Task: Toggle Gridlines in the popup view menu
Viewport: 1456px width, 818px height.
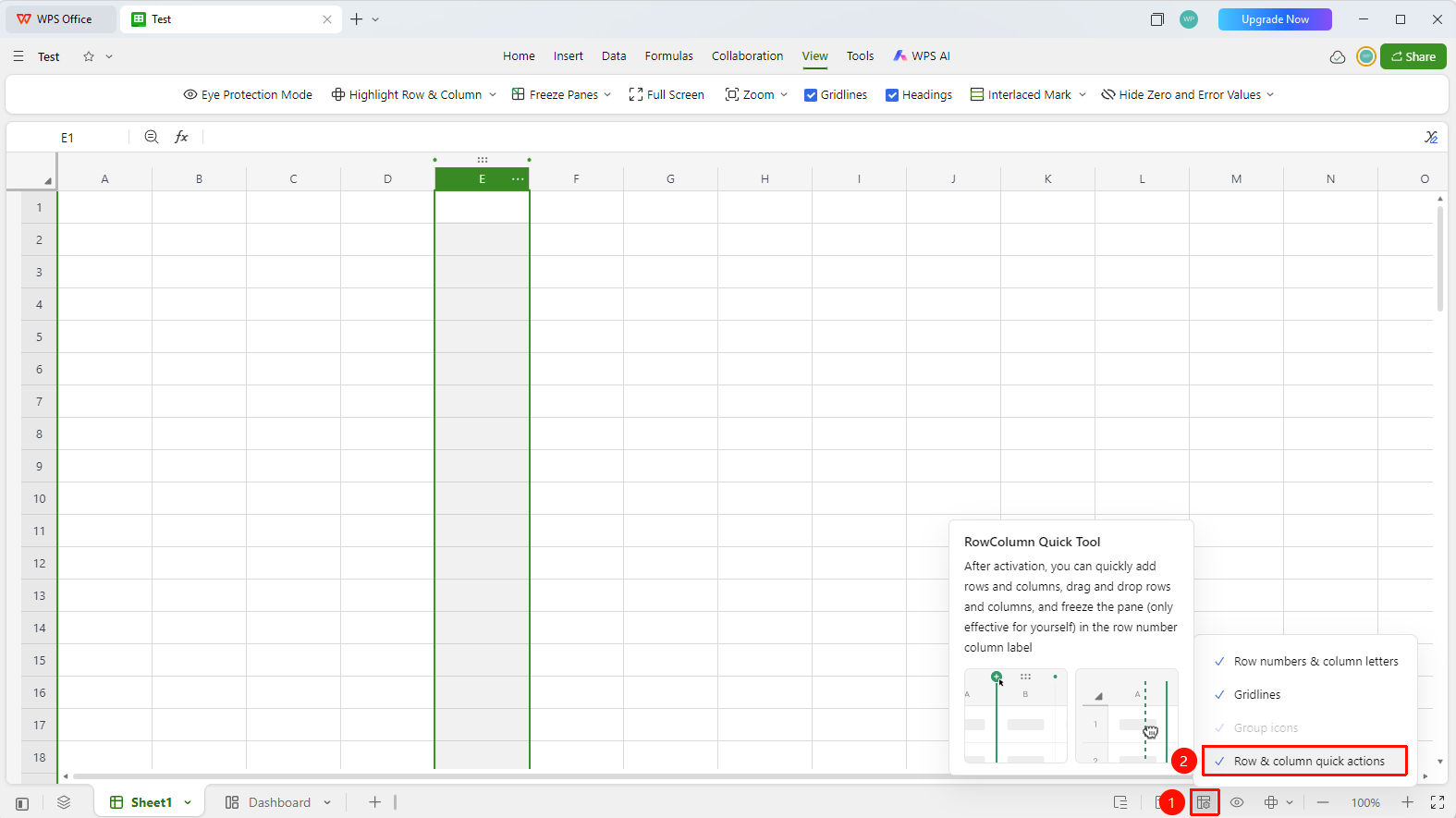Action: tap(1305, 695)
